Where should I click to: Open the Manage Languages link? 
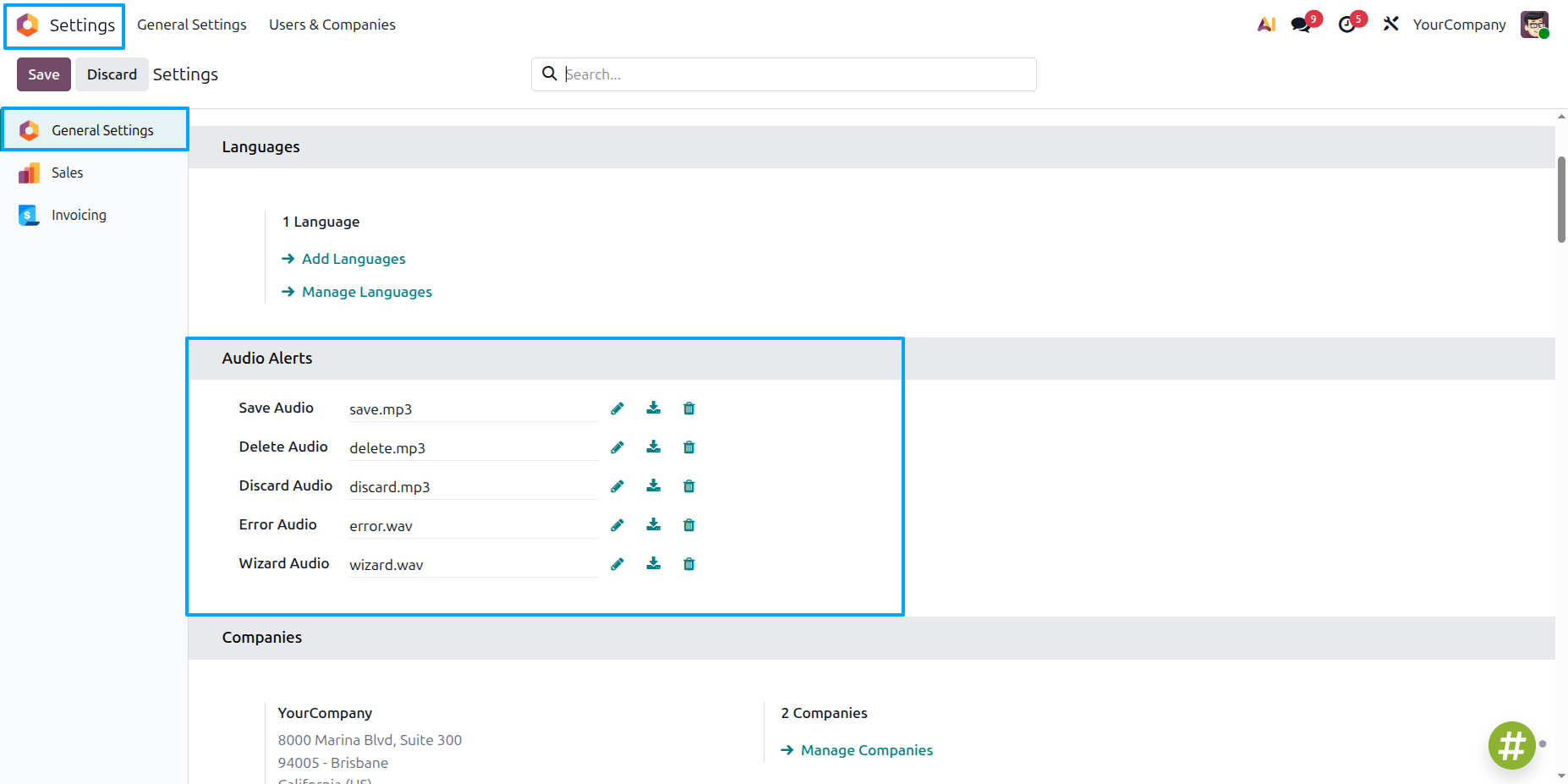pos(367,292)
